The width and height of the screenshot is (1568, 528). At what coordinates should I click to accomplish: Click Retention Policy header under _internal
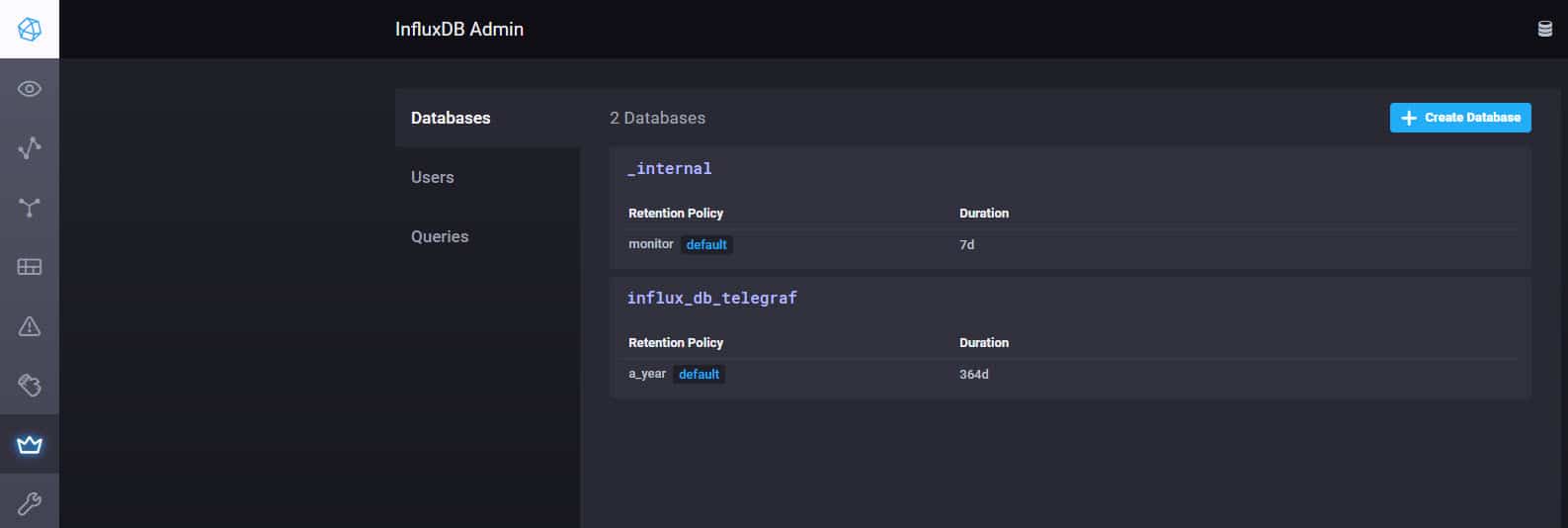coord(676,213)
